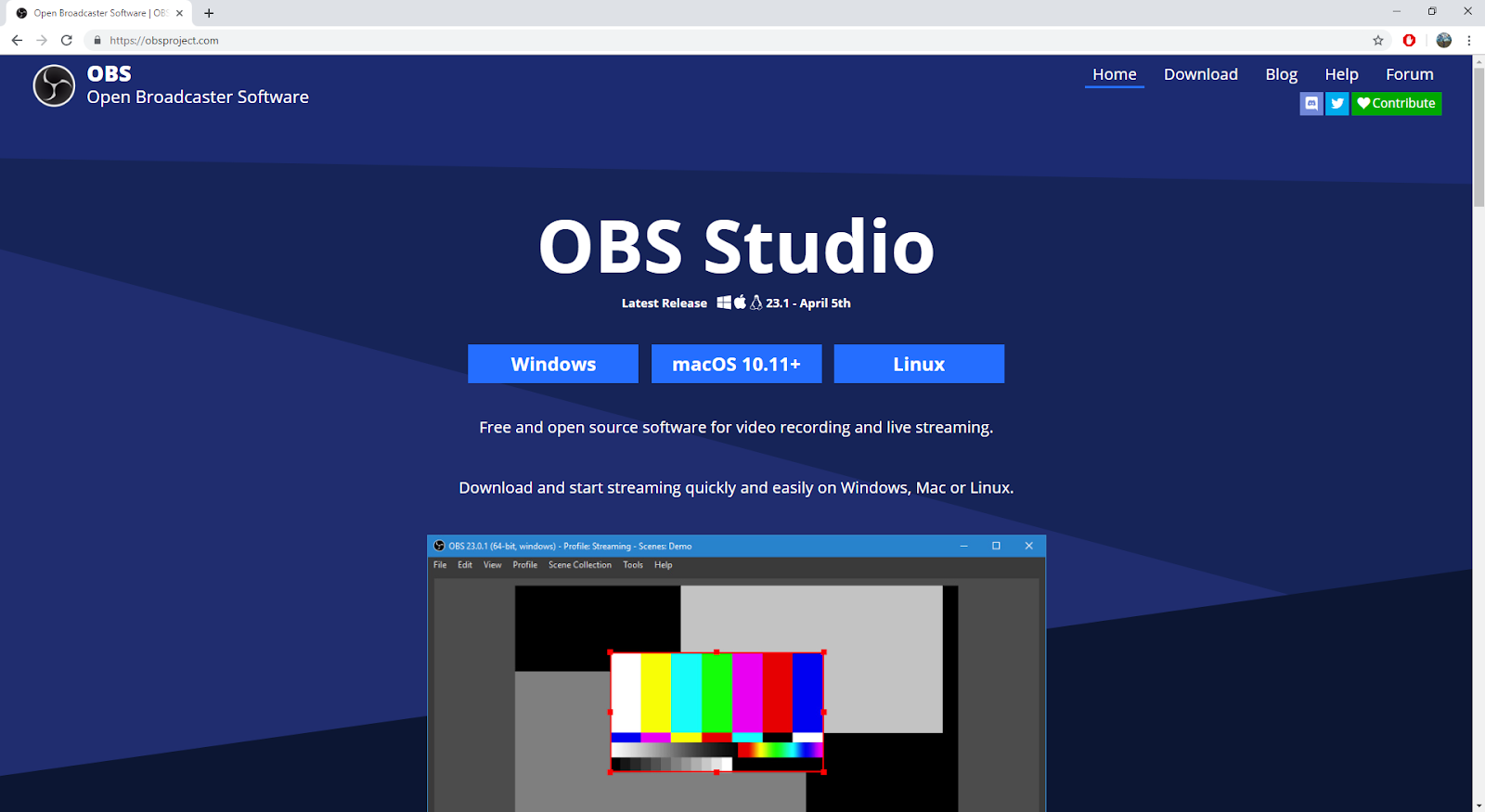The width and height of the screenshot is (1485, 812).
Task: Click the Apple logo beside Latest Release
Action: pos(740,303)
